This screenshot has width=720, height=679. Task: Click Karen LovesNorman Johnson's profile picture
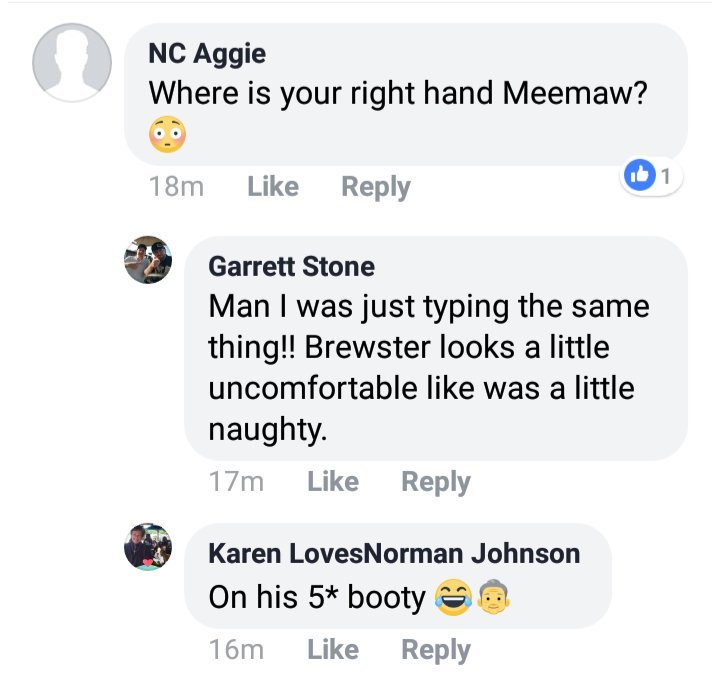tap(148, 547)
